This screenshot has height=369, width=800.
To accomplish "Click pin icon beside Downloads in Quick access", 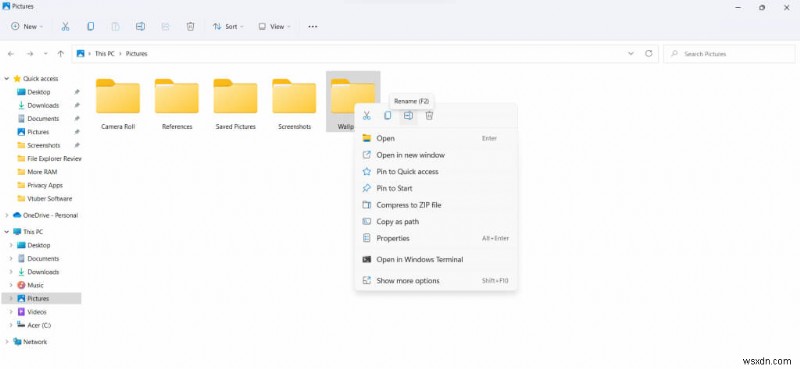I will pos(77,105).
